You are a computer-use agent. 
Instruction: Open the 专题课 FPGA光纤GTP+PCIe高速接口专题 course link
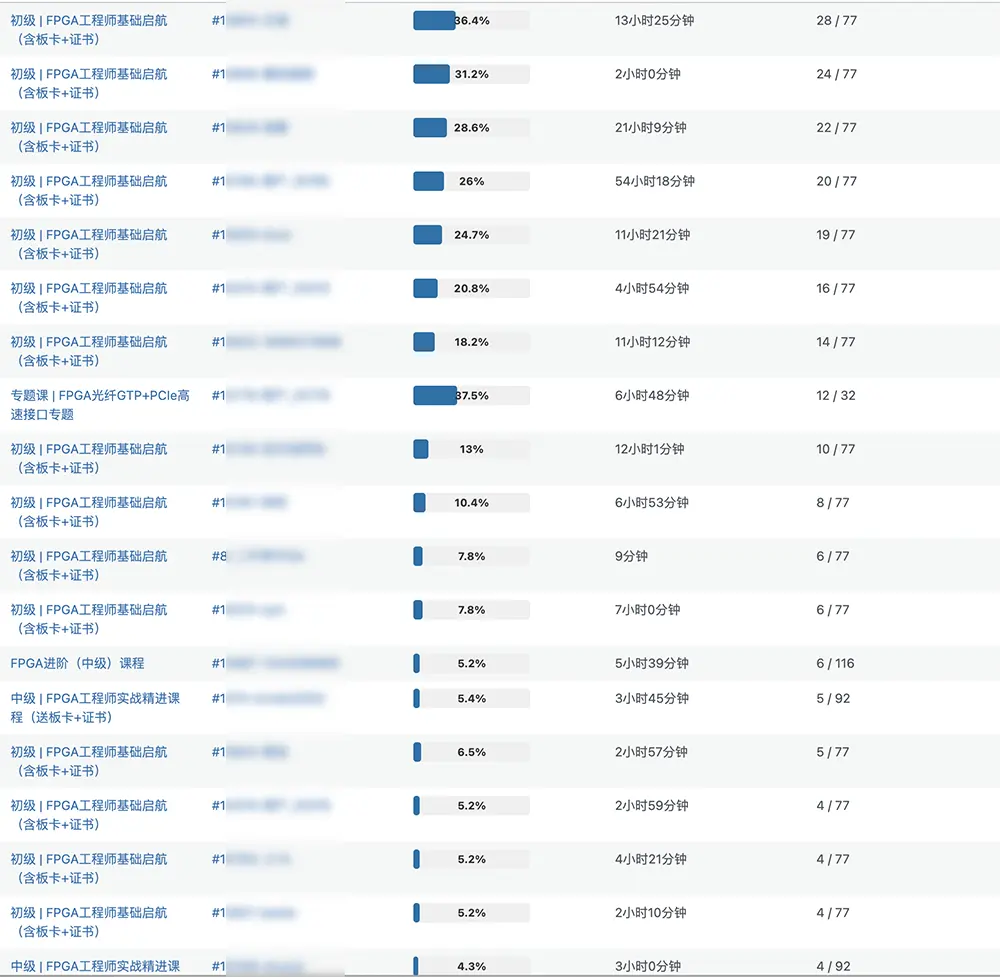pos(99,404)
